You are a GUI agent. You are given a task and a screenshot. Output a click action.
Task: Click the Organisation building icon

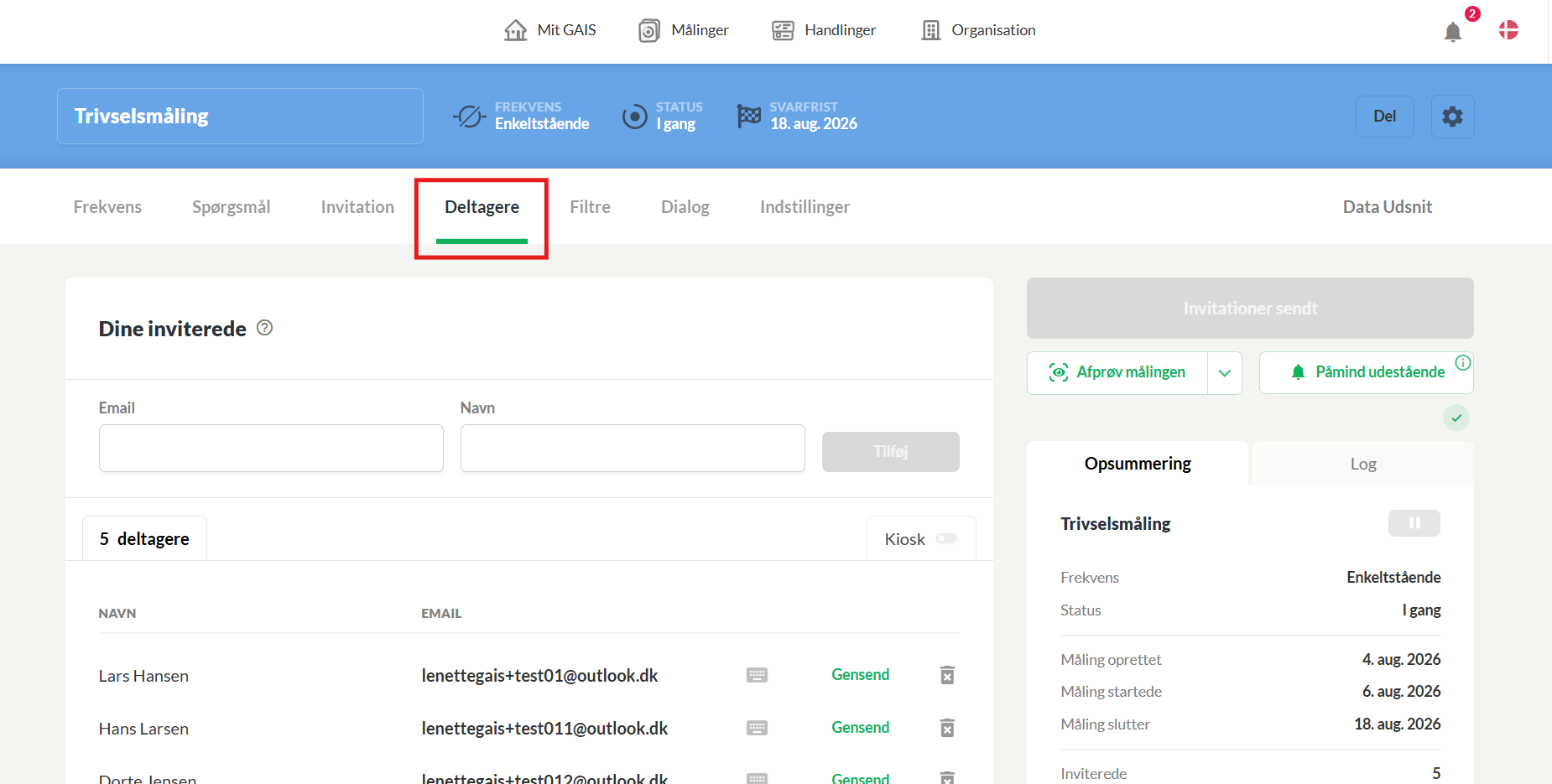tap(931, 30)
